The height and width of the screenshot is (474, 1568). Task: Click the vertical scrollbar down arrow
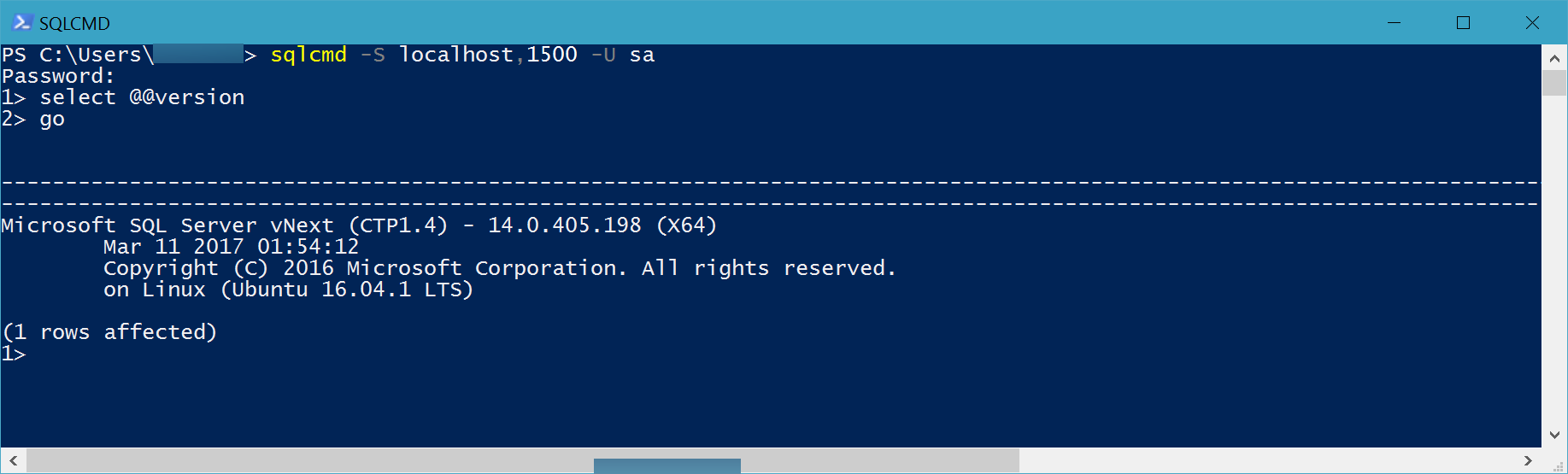1554,435
